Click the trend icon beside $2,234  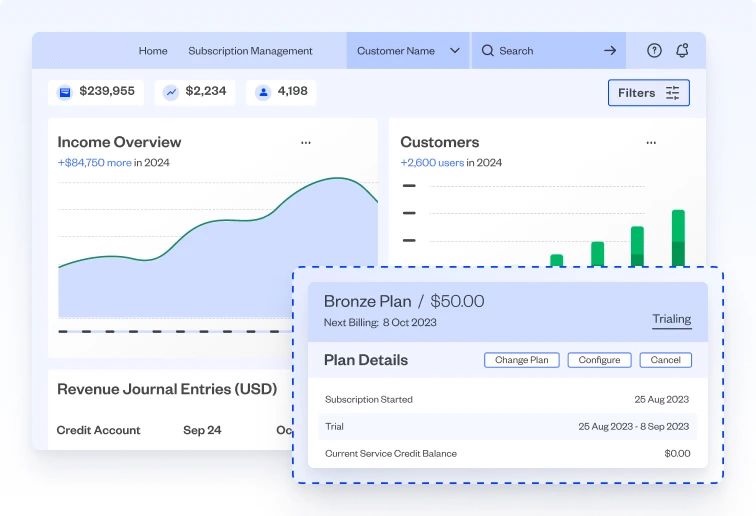click(170, 92)
